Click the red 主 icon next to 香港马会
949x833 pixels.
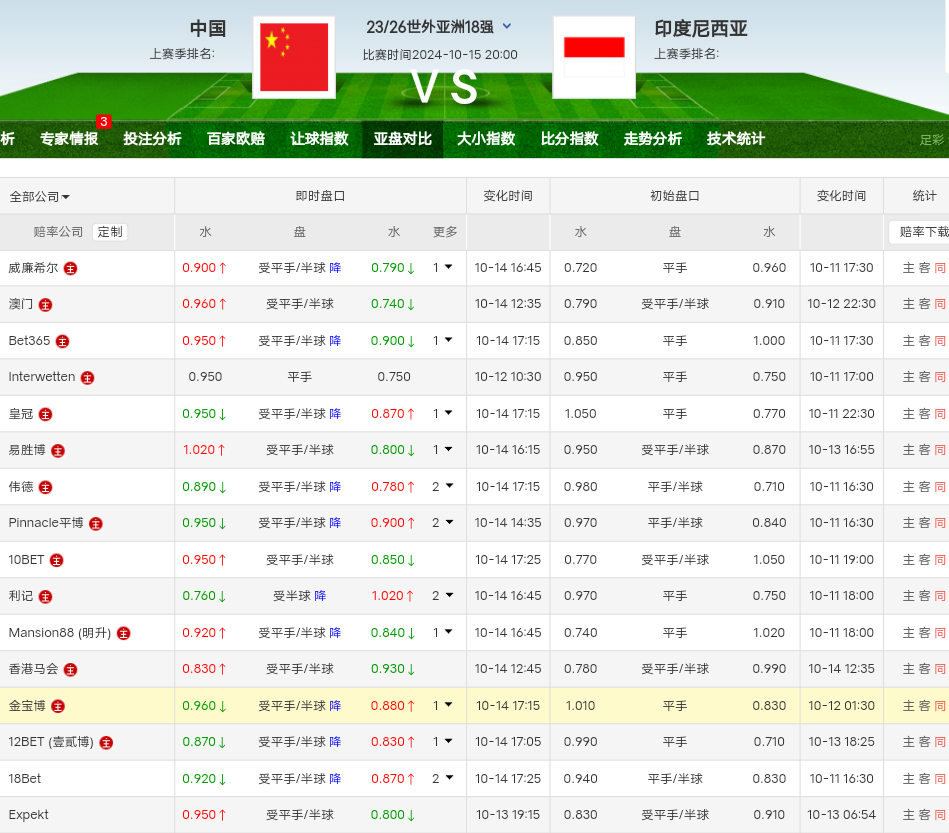tap(70, 670)
